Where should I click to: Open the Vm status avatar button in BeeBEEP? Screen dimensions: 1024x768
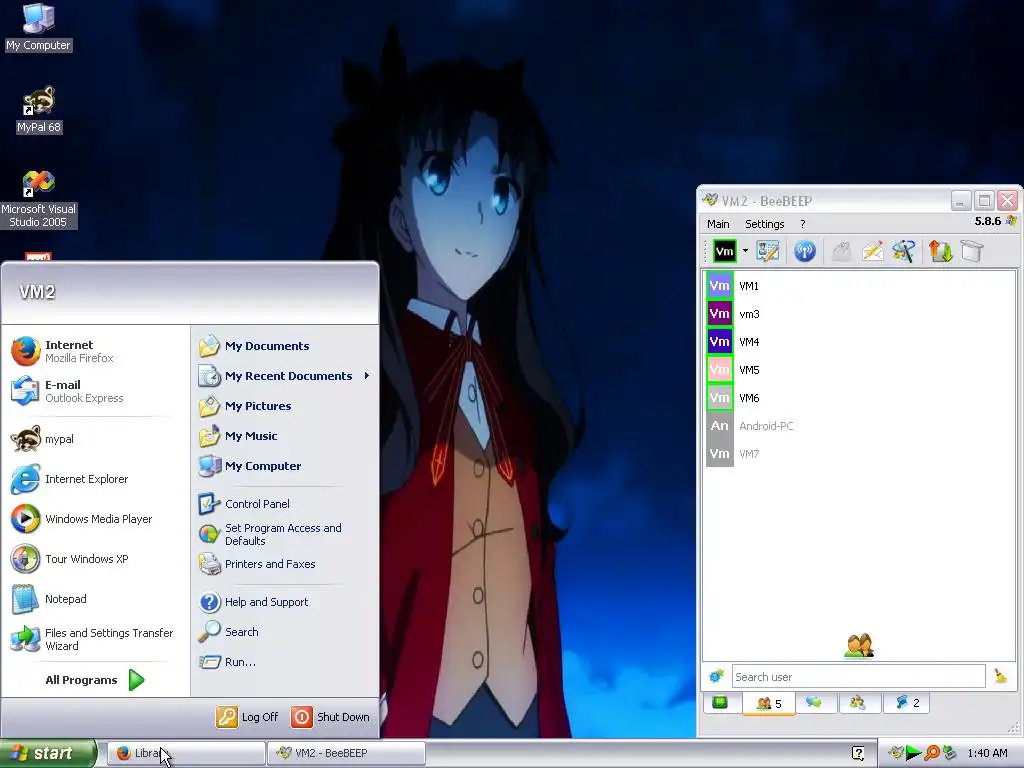tap(724, 251)
